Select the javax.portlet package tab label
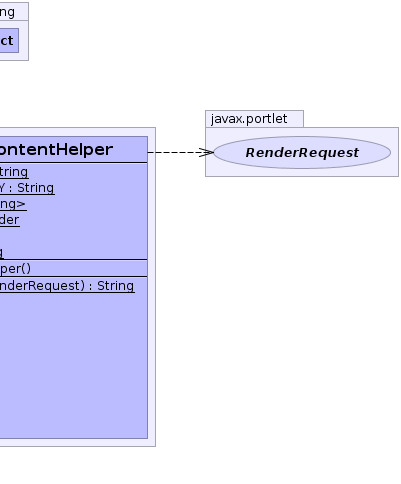 click(x=249, y=119)
